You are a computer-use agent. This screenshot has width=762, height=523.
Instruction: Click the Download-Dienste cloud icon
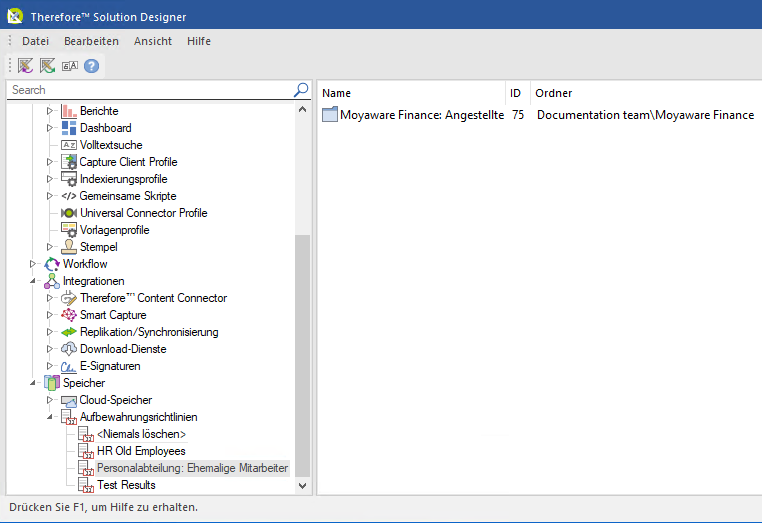69,349
